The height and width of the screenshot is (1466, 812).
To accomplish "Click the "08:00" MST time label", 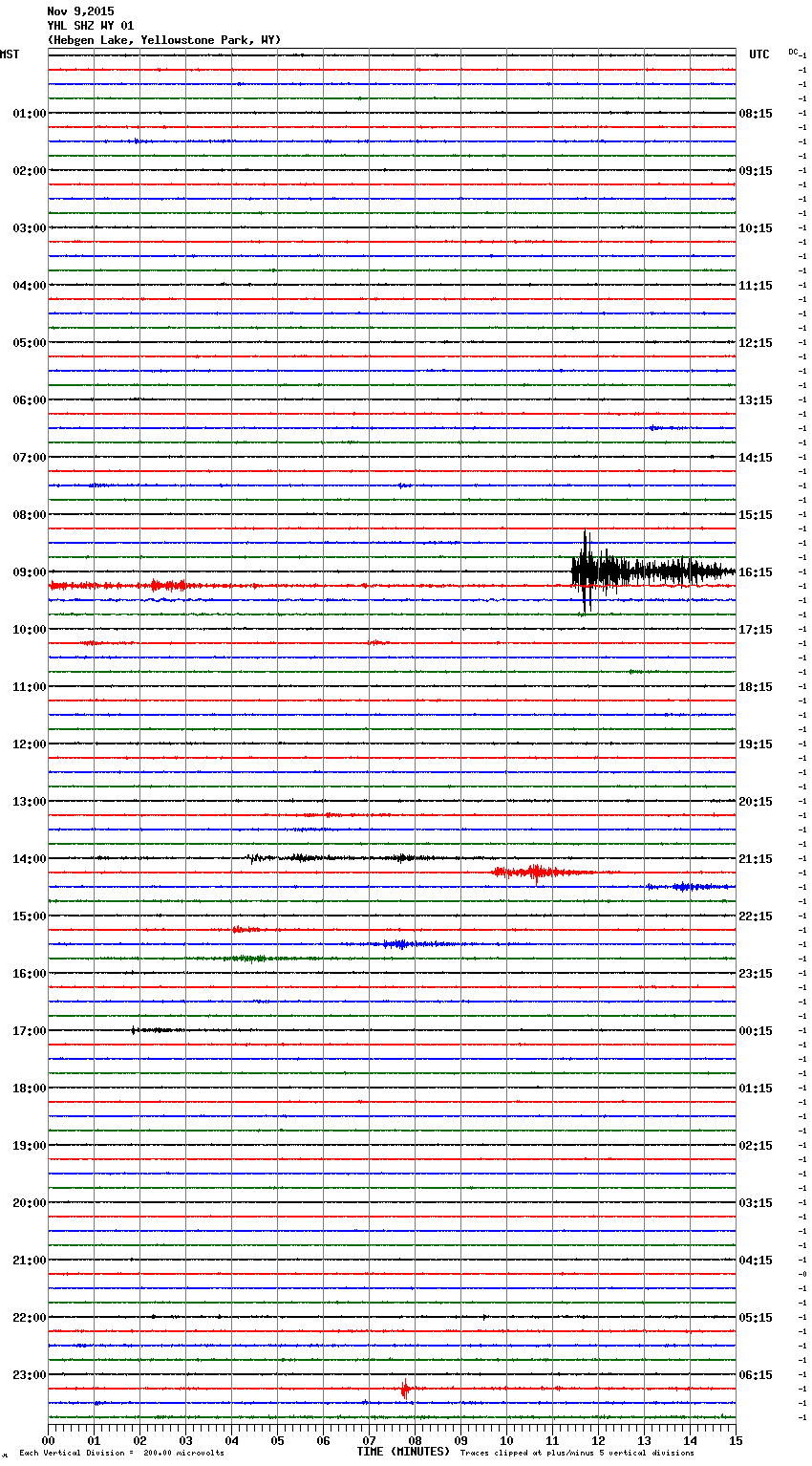I will (30, 515).
